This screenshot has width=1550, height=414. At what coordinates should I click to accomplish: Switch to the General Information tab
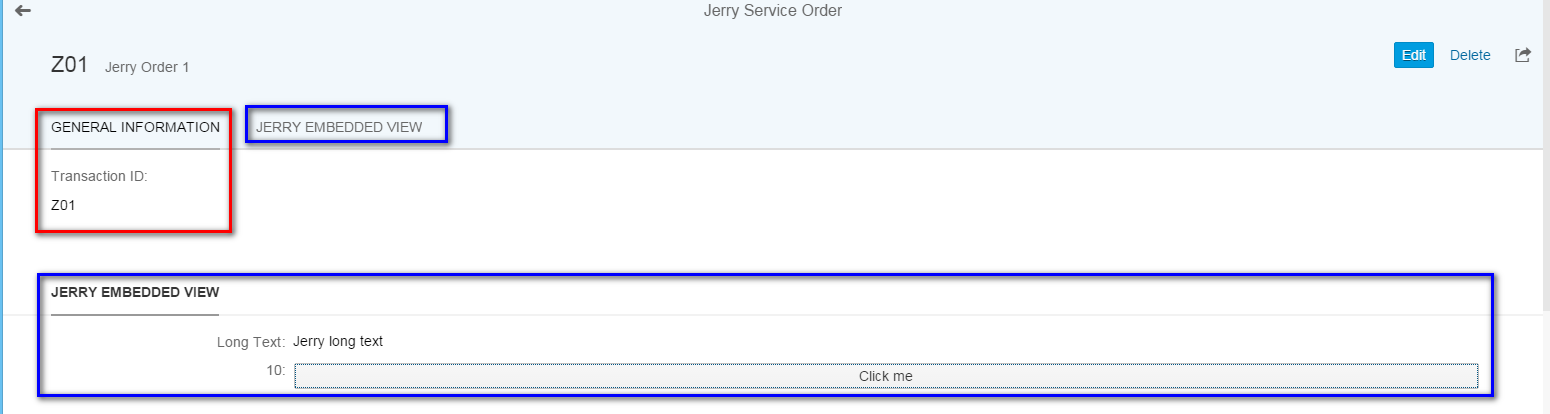[135, 127]
